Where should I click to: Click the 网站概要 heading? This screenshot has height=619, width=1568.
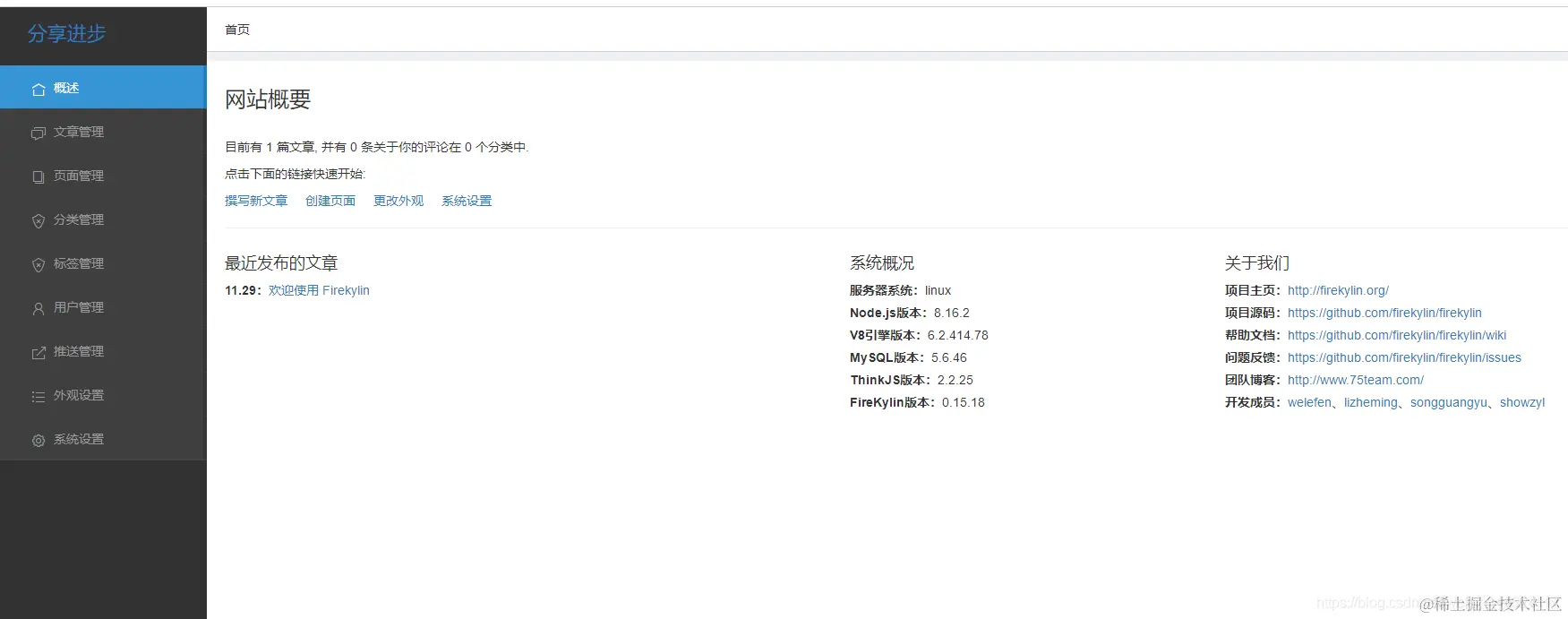pyautogui.click(x=268, y=99)
